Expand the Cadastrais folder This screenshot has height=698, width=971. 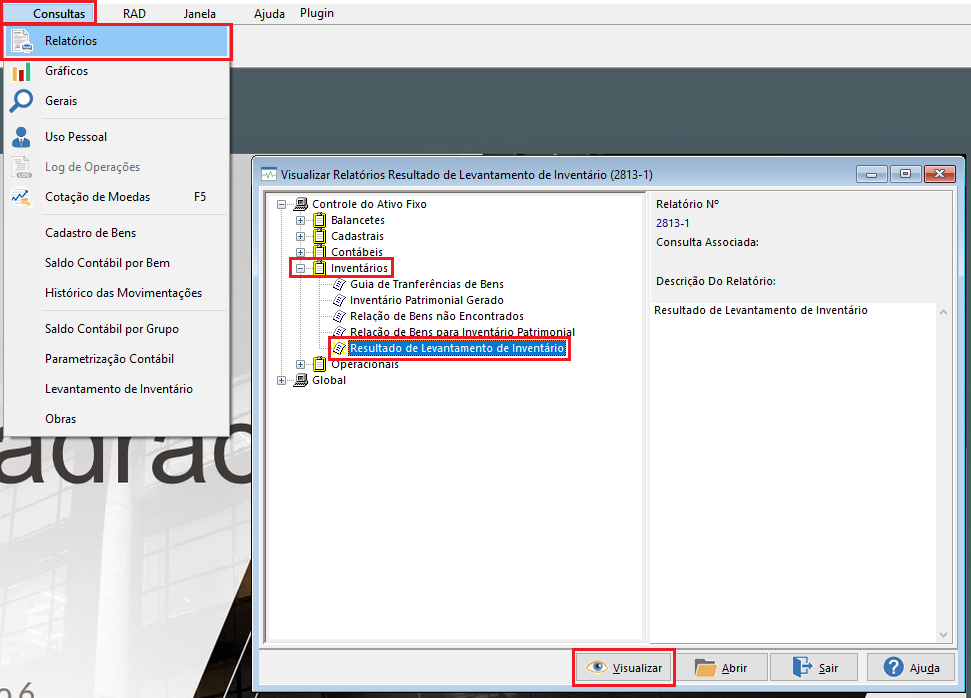coord(300,237)
